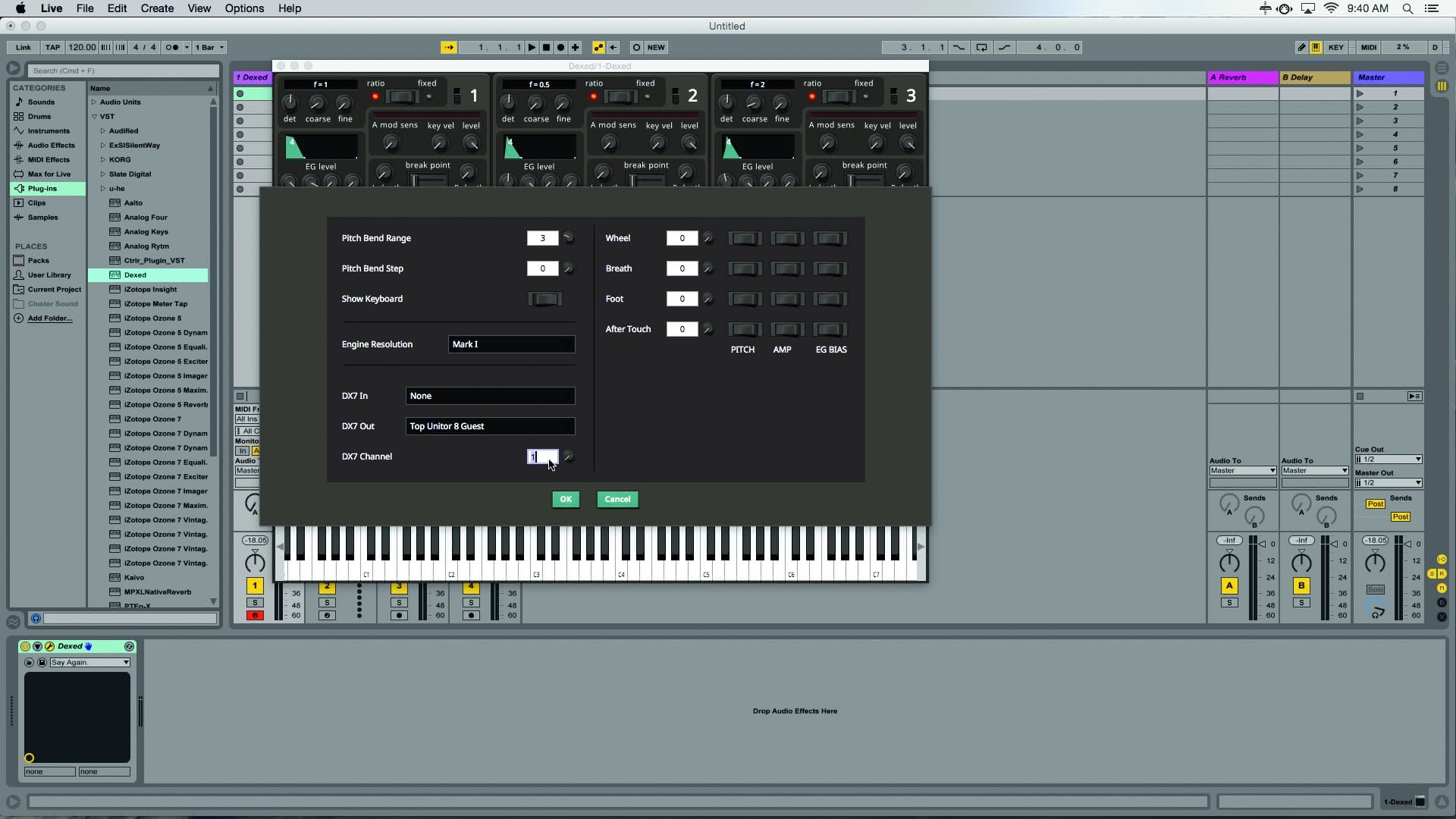Screen dimensions: 1456x819
Task: Open the Create menu
Action: (157, 8)
